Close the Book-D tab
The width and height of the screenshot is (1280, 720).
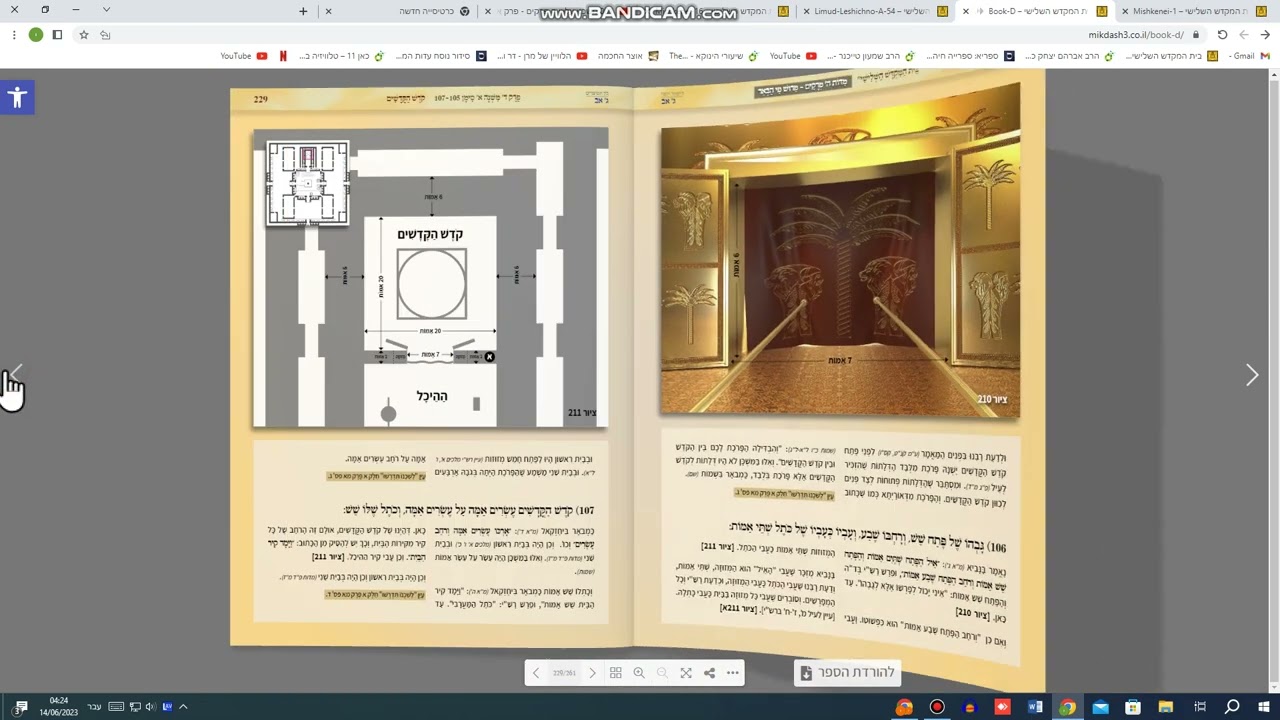tap(965, 11)
